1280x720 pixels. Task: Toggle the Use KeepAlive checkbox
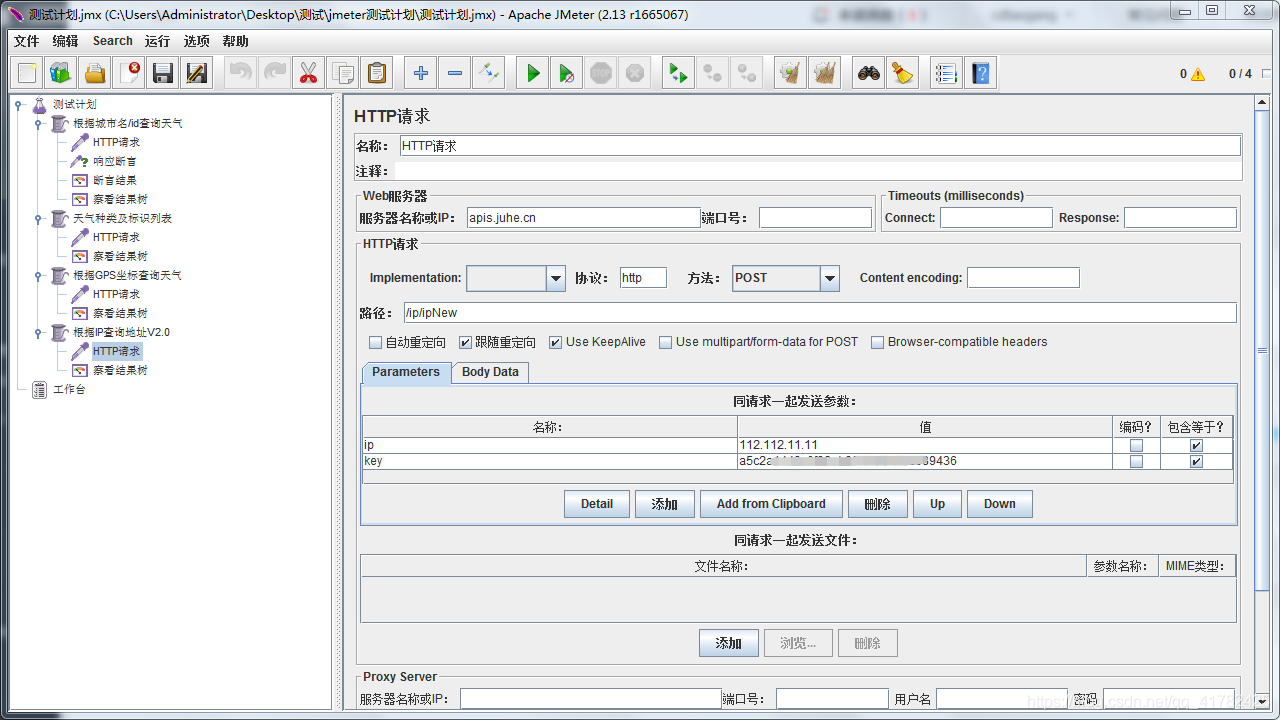point(556,342)
